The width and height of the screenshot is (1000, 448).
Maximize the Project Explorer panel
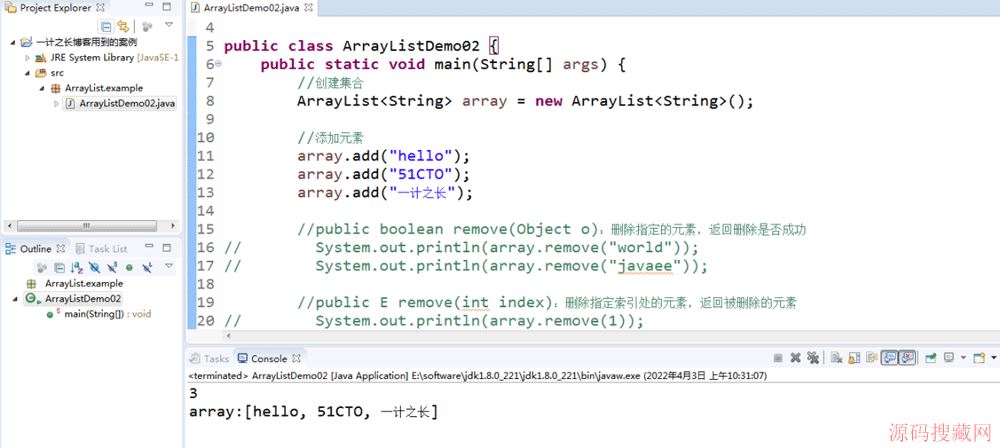coord(166,7)
